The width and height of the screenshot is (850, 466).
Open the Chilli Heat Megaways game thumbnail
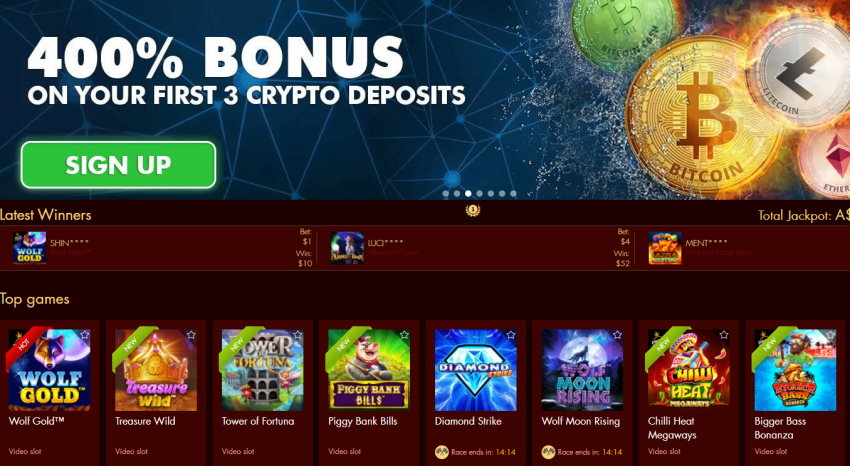[x=688, y=370]
